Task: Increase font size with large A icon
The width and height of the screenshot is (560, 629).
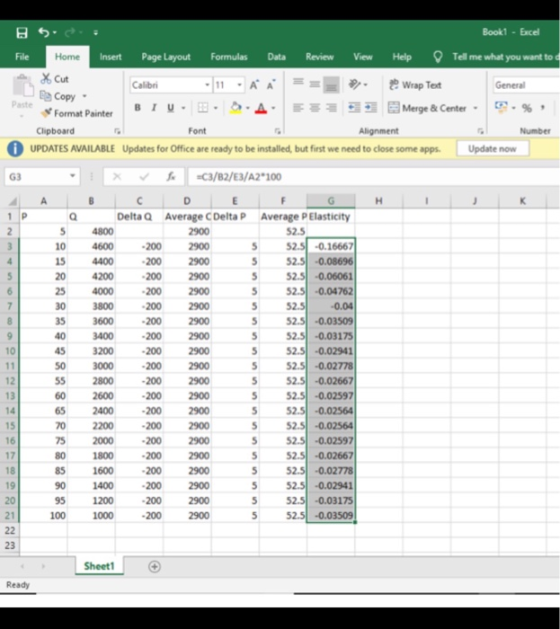Action: 254,85
